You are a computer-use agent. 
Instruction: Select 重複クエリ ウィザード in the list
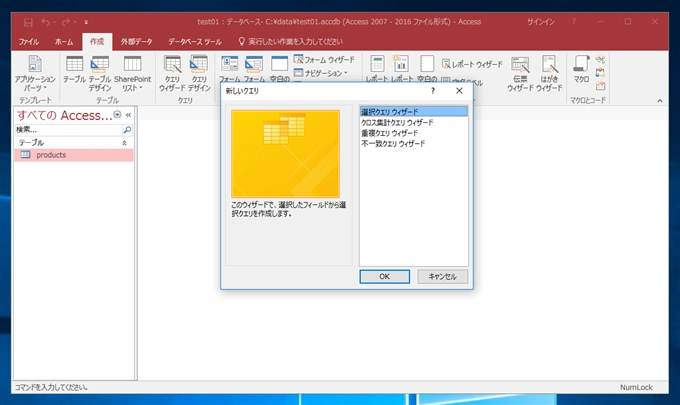[414, 133]
